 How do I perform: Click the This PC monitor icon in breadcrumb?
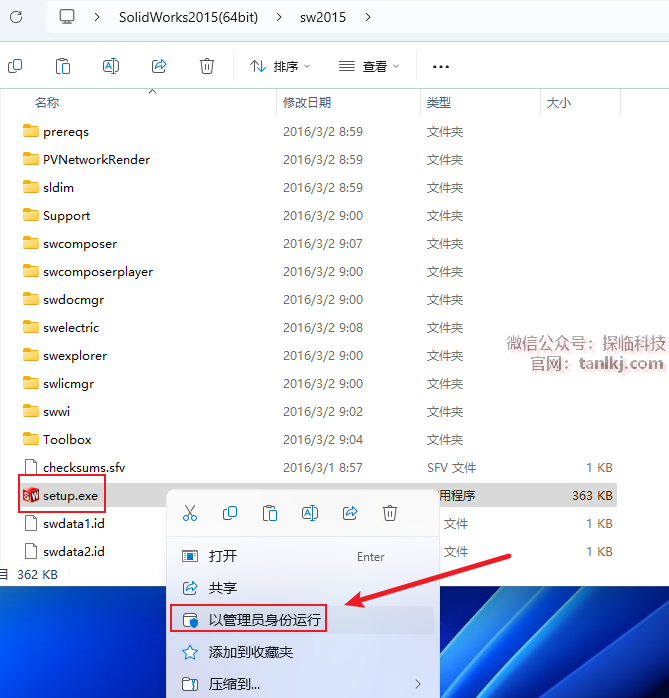67,17
